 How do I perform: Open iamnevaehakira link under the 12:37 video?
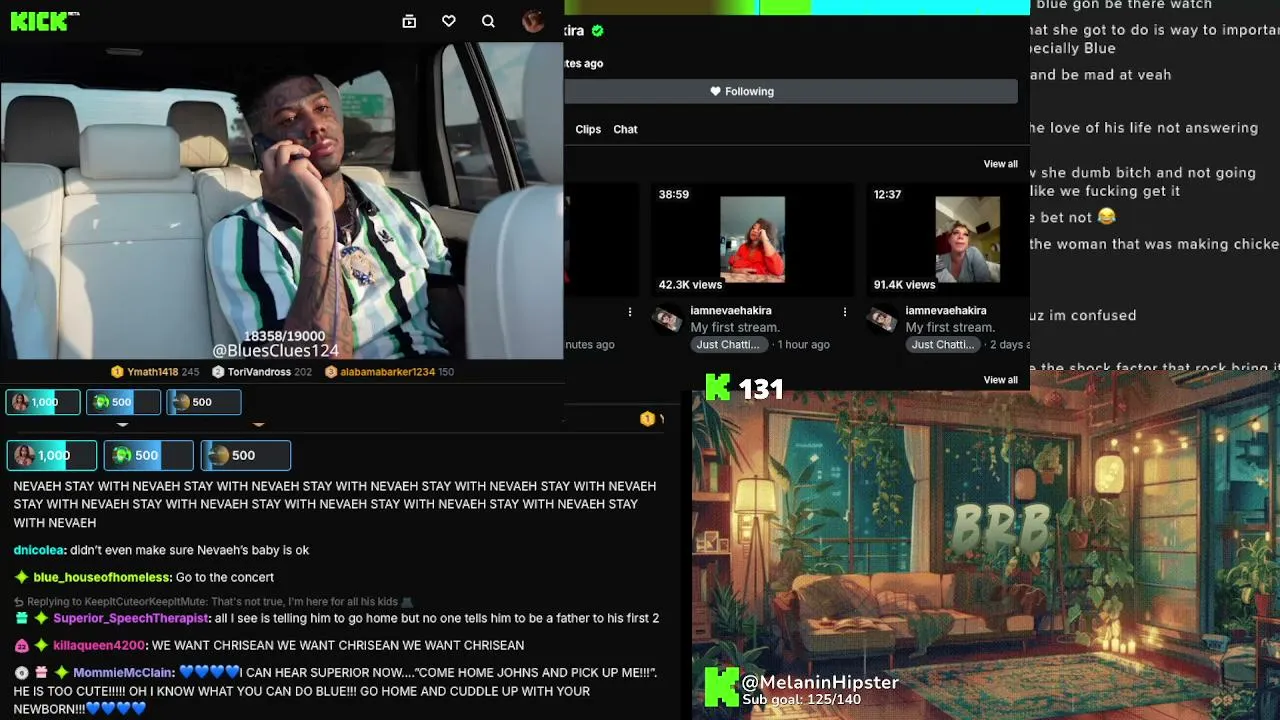(x=946, y=311)
